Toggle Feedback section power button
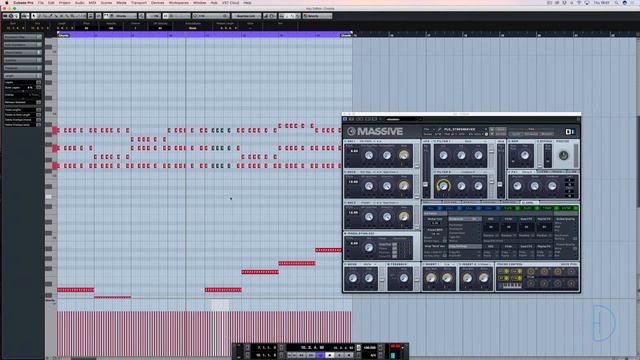Image resolution: width=640 pixels, height=360 pixels. (389, 264)
